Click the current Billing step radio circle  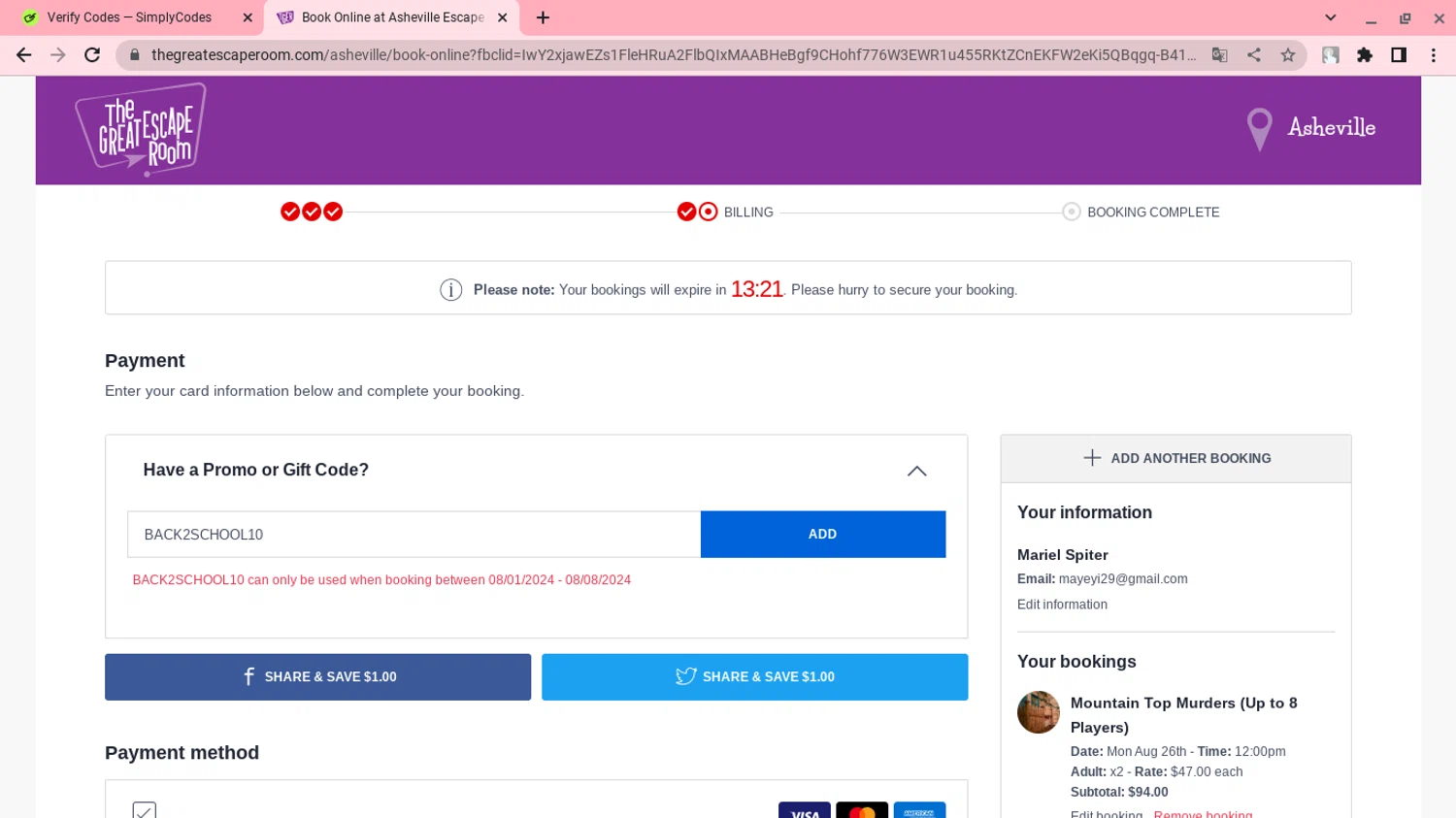tap(708, 212)
